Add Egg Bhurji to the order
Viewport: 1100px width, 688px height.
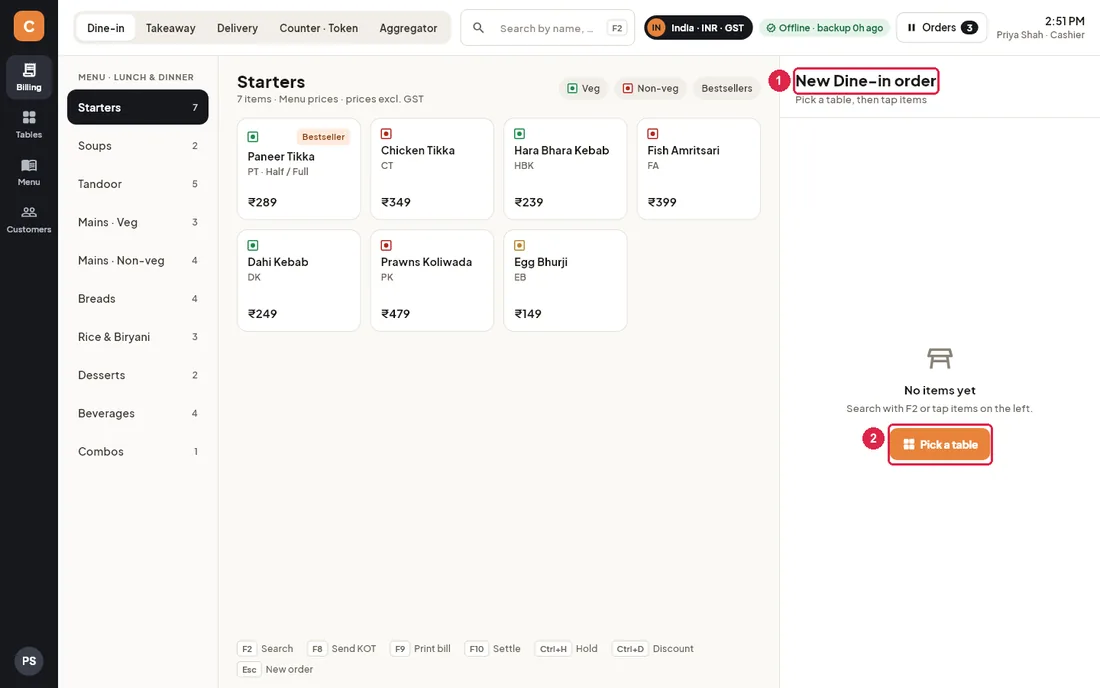(565, 281)
